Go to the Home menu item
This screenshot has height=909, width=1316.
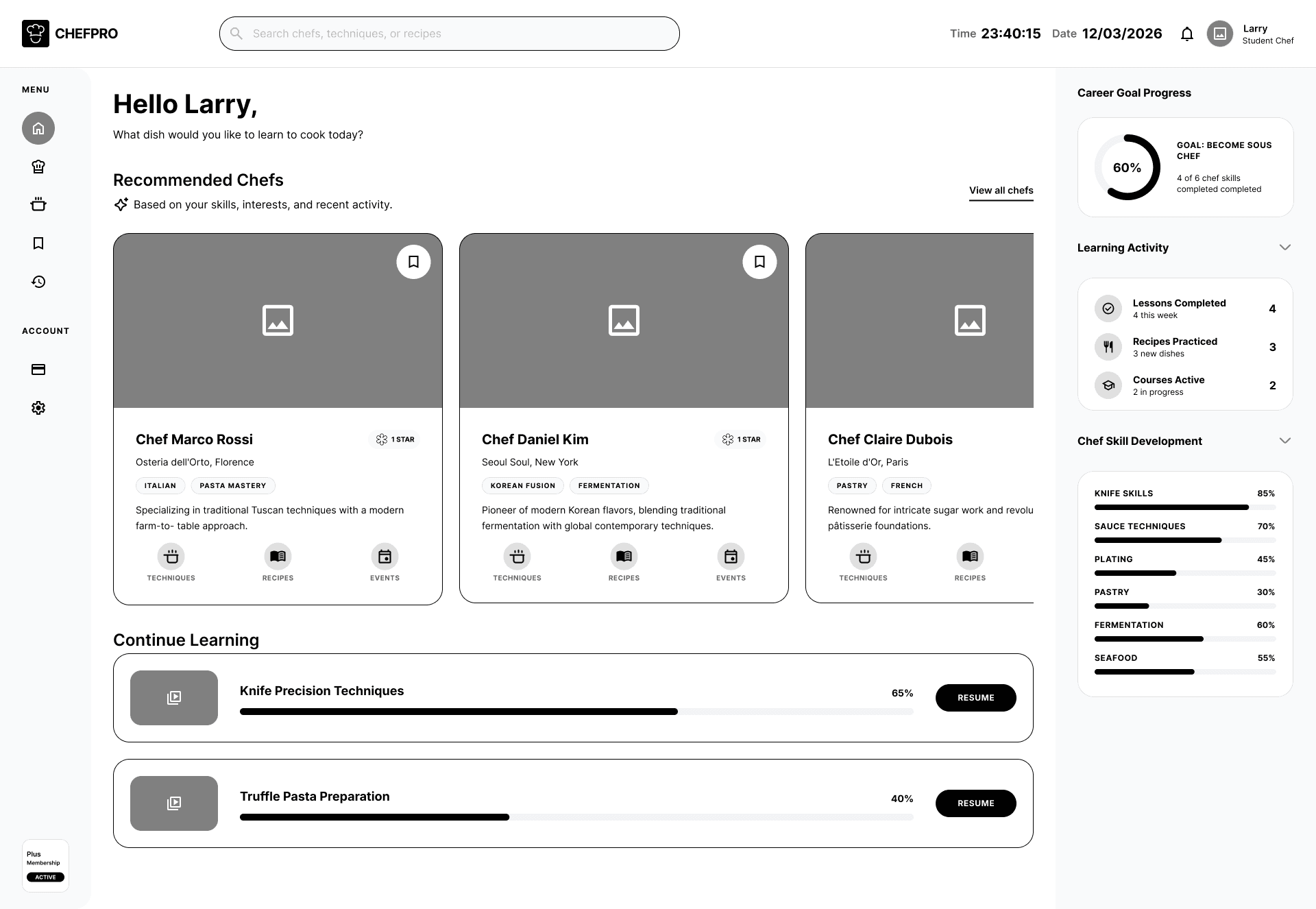[x=38, y=128]
